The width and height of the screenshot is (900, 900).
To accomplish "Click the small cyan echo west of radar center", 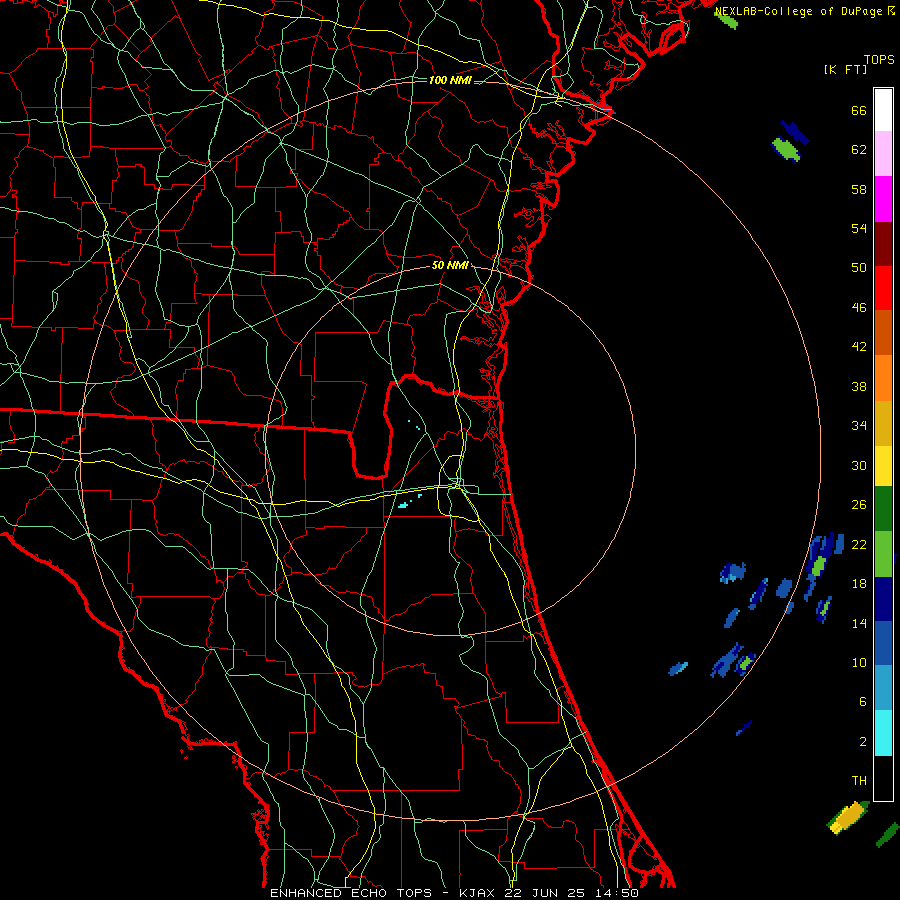I will pyautogui.click(x=404, y=505).
